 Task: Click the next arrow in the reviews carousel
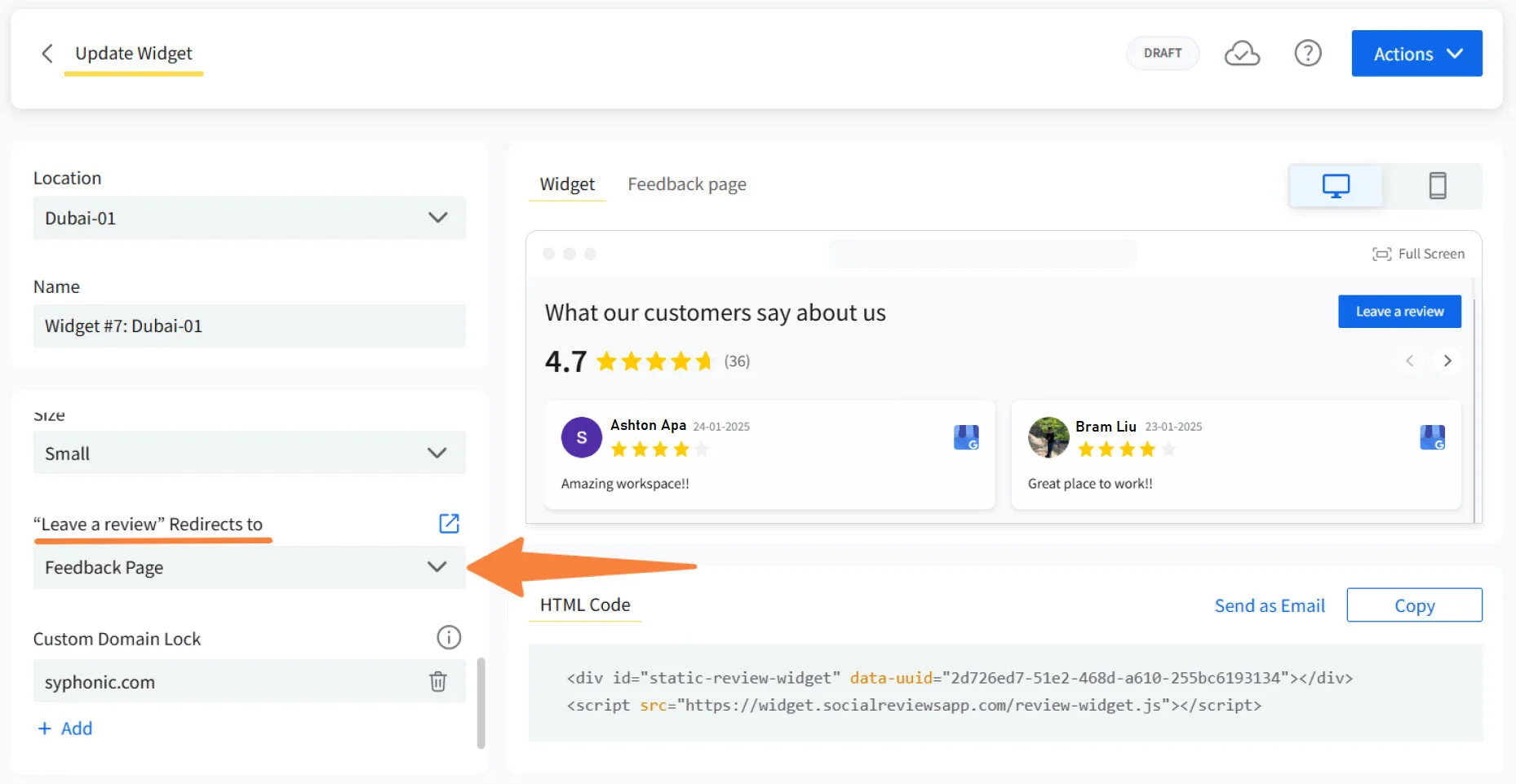1447,361
